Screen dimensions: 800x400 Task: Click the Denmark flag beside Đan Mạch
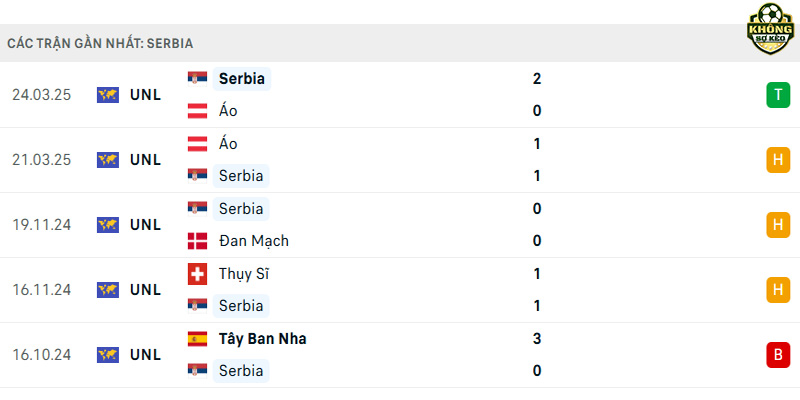click(197, 241)
